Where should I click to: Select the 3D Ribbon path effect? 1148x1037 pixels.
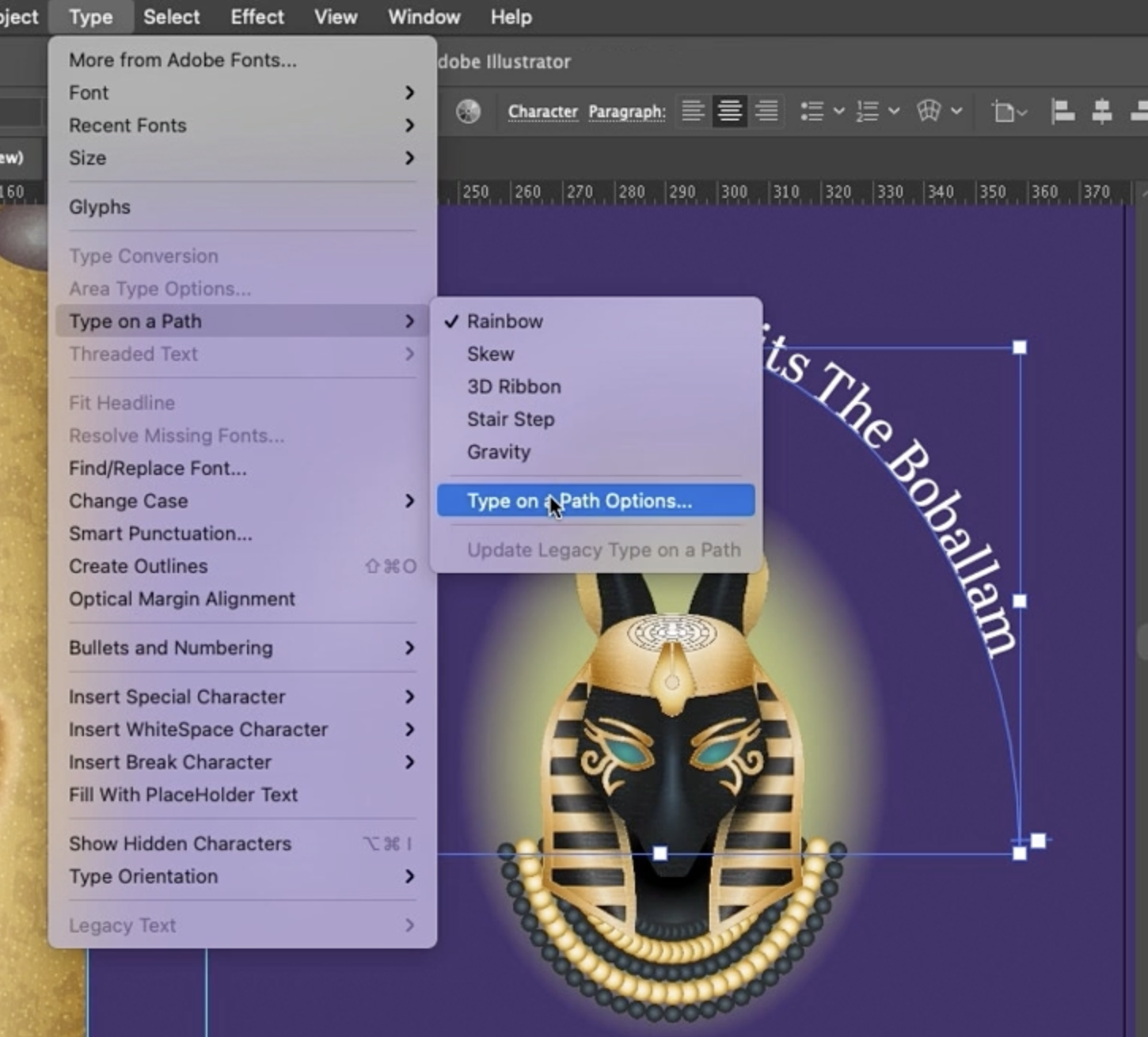coord(595,386)
